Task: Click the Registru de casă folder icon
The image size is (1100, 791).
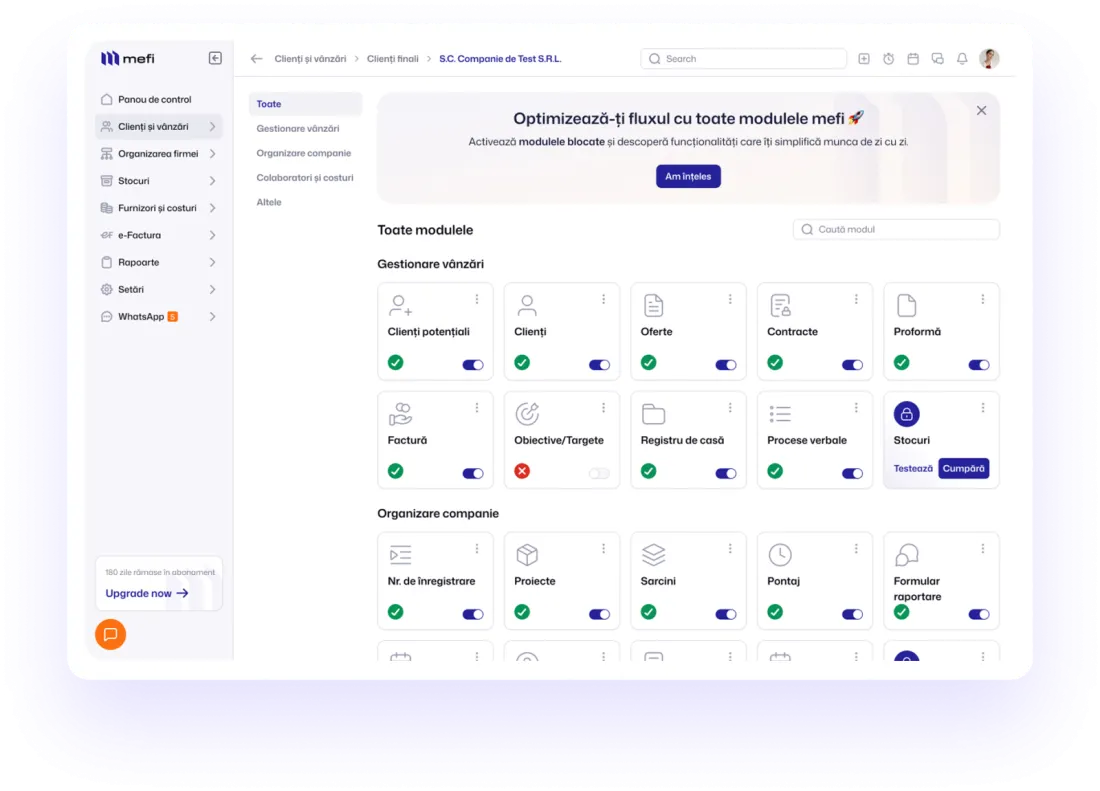Action: pyautogui.click(x=653, y=414)
